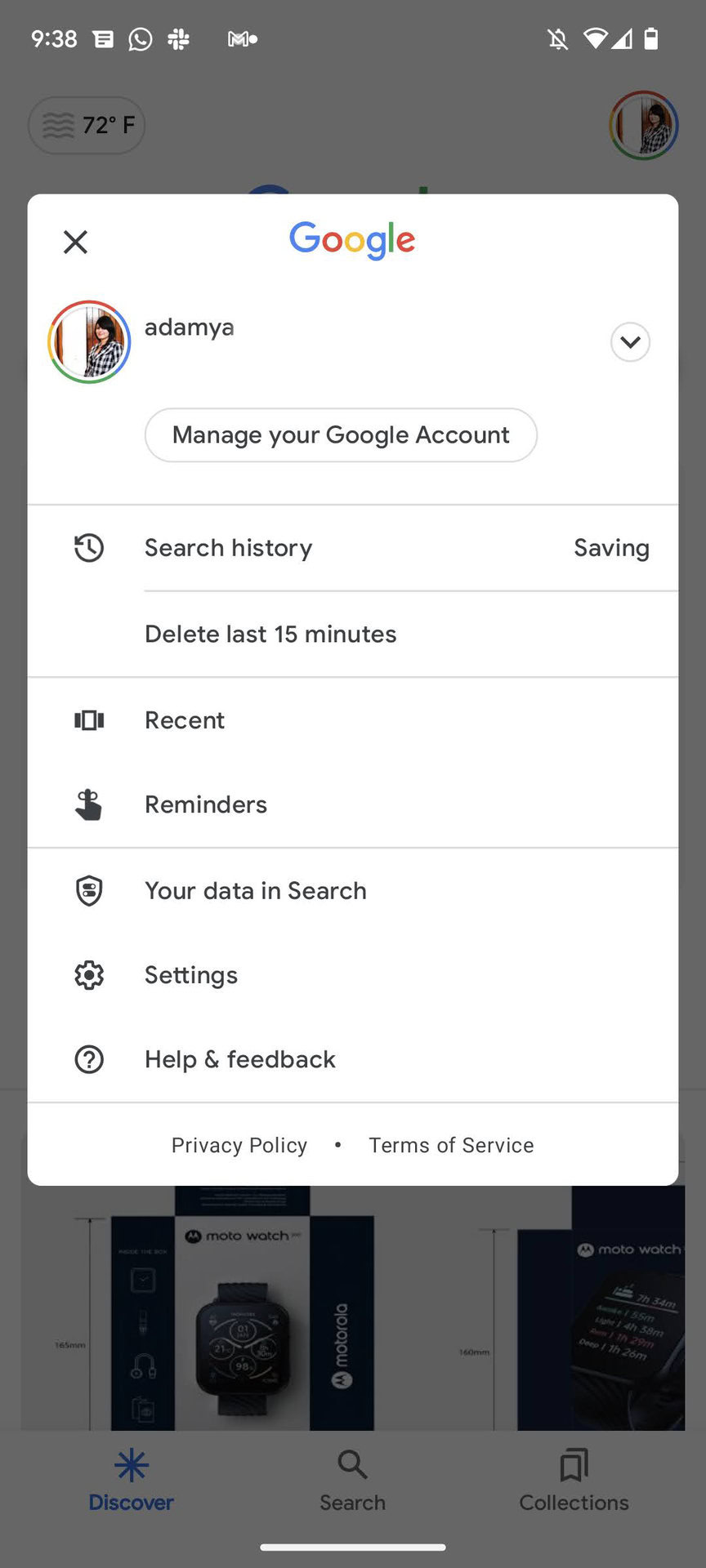Close the Google account menu
This screenshot has height=1568, width=706.
pyautogui.click(x=75, y=242)
